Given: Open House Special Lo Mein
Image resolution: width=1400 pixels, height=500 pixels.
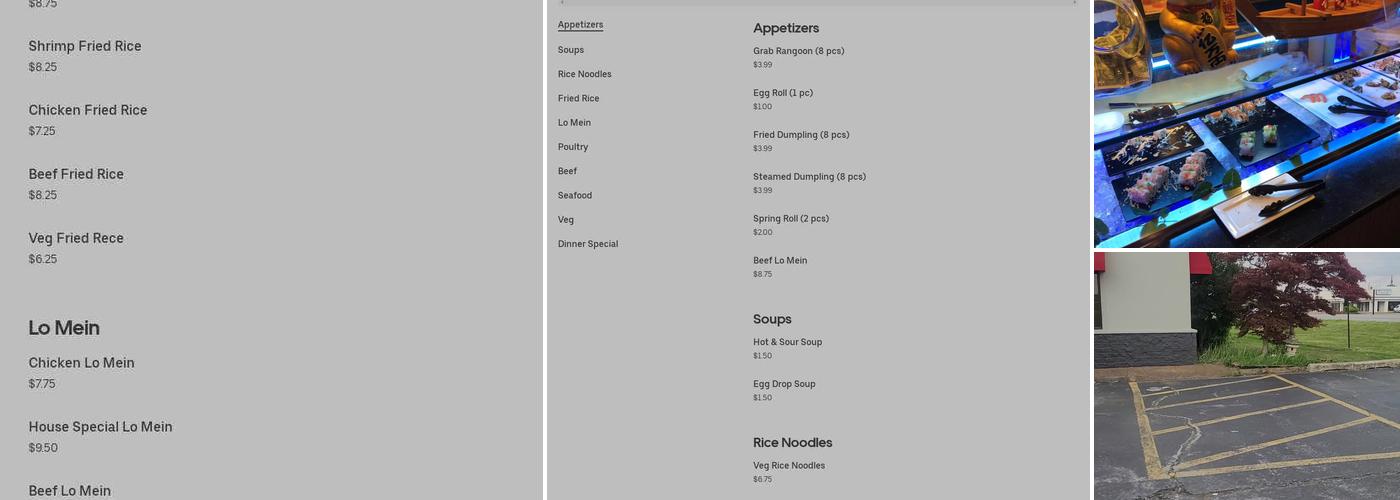Looking at the screenshot, I should (100, 427).
